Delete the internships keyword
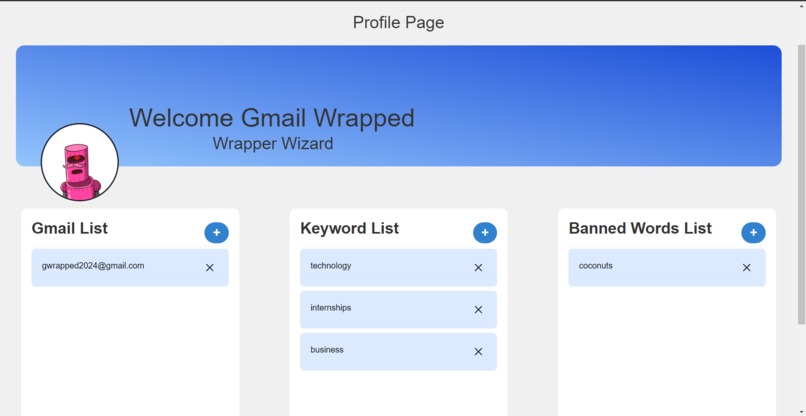 [478, 310]
